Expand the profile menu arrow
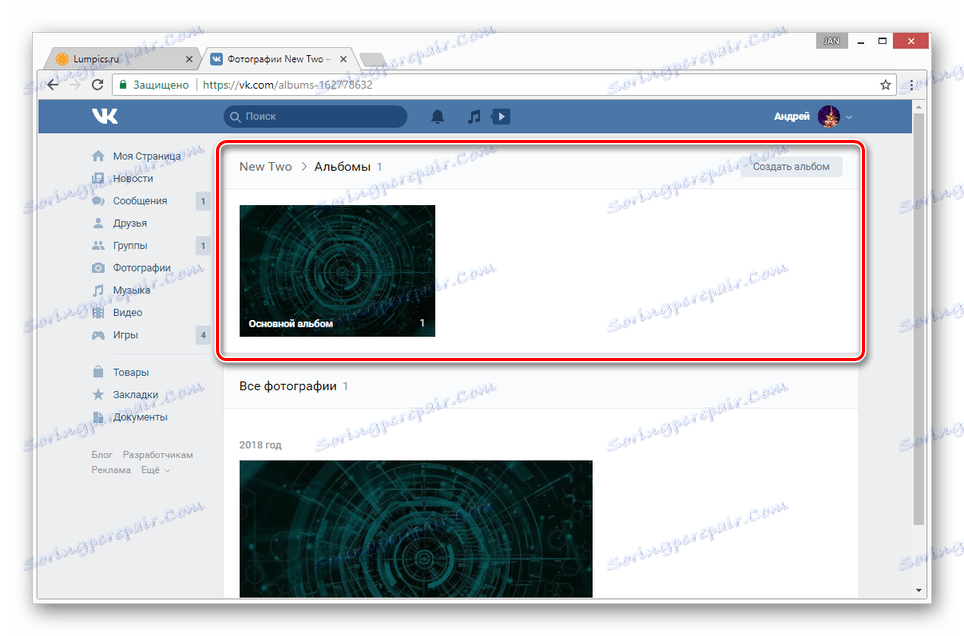The image size is (964, 636). [849, 117]
